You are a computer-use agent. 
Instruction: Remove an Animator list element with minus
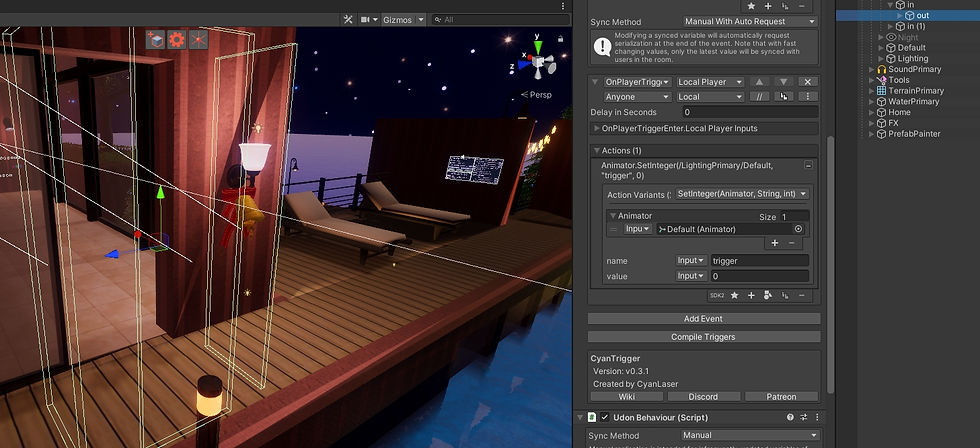tap(791, 243)
